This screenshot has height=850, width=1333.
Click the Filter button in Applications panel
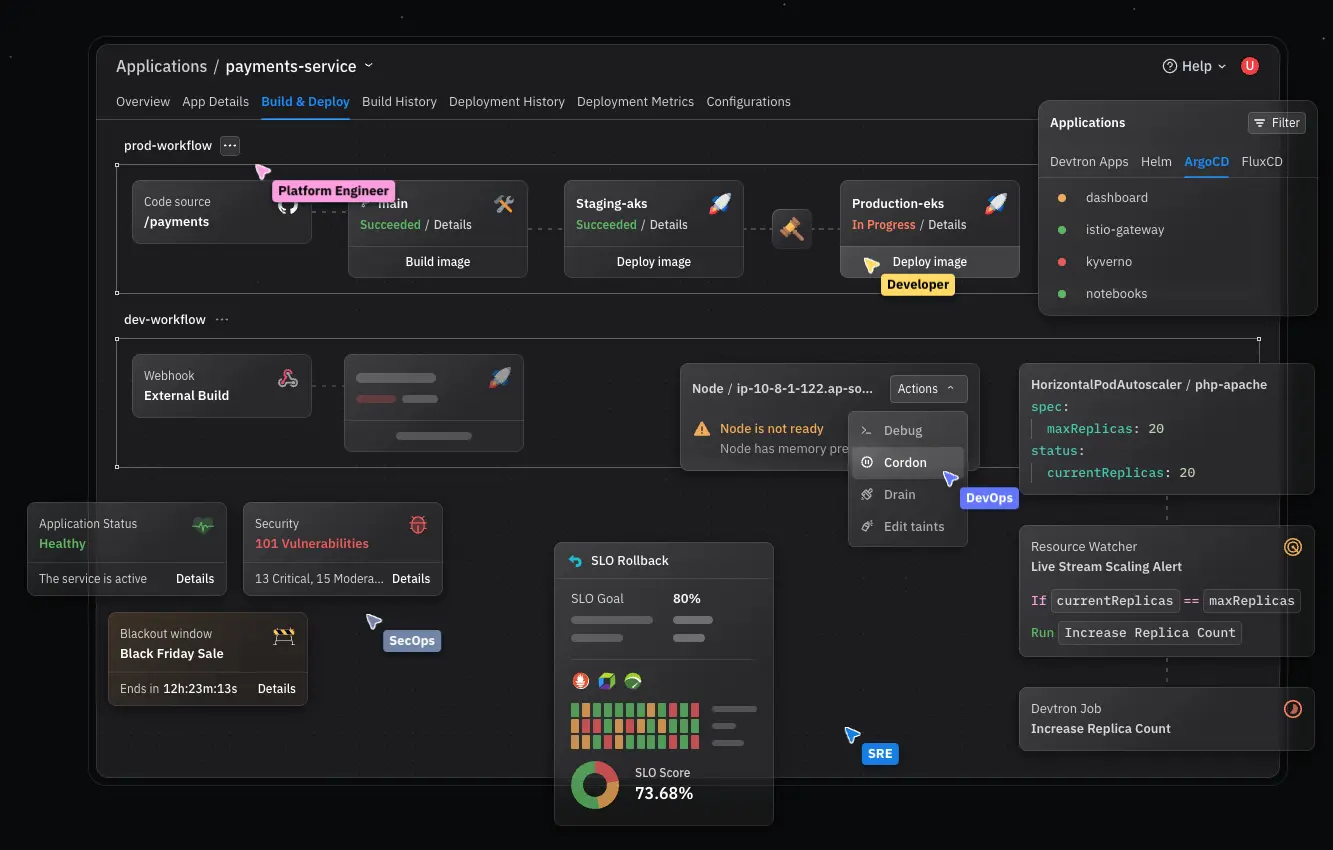point(1277,122)
